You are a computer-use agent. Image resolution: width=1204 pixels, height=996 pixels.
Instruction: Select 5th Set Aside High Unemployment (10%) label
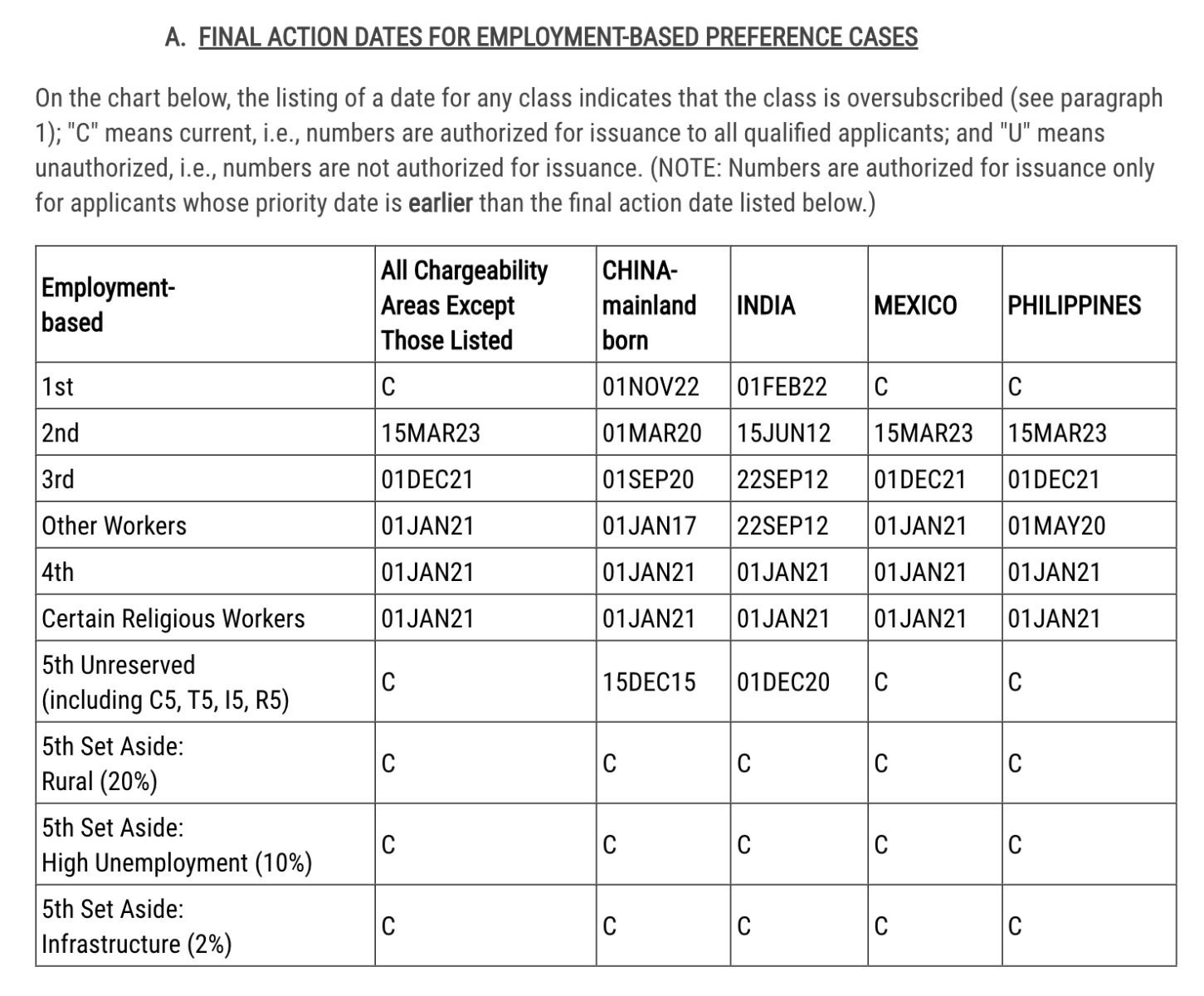pos(177,845)
